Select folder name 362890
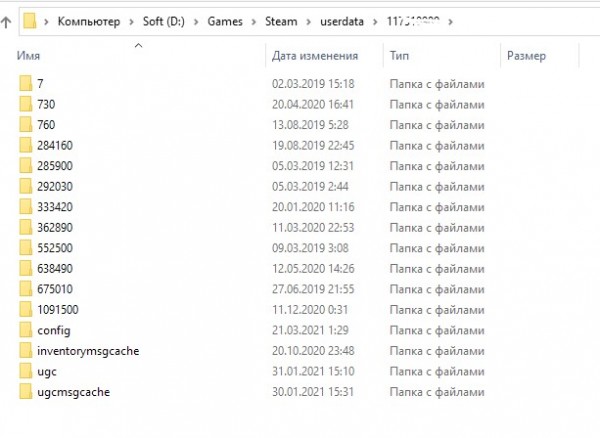The width and height of the screenshot is (600, 438). (55, 228)
